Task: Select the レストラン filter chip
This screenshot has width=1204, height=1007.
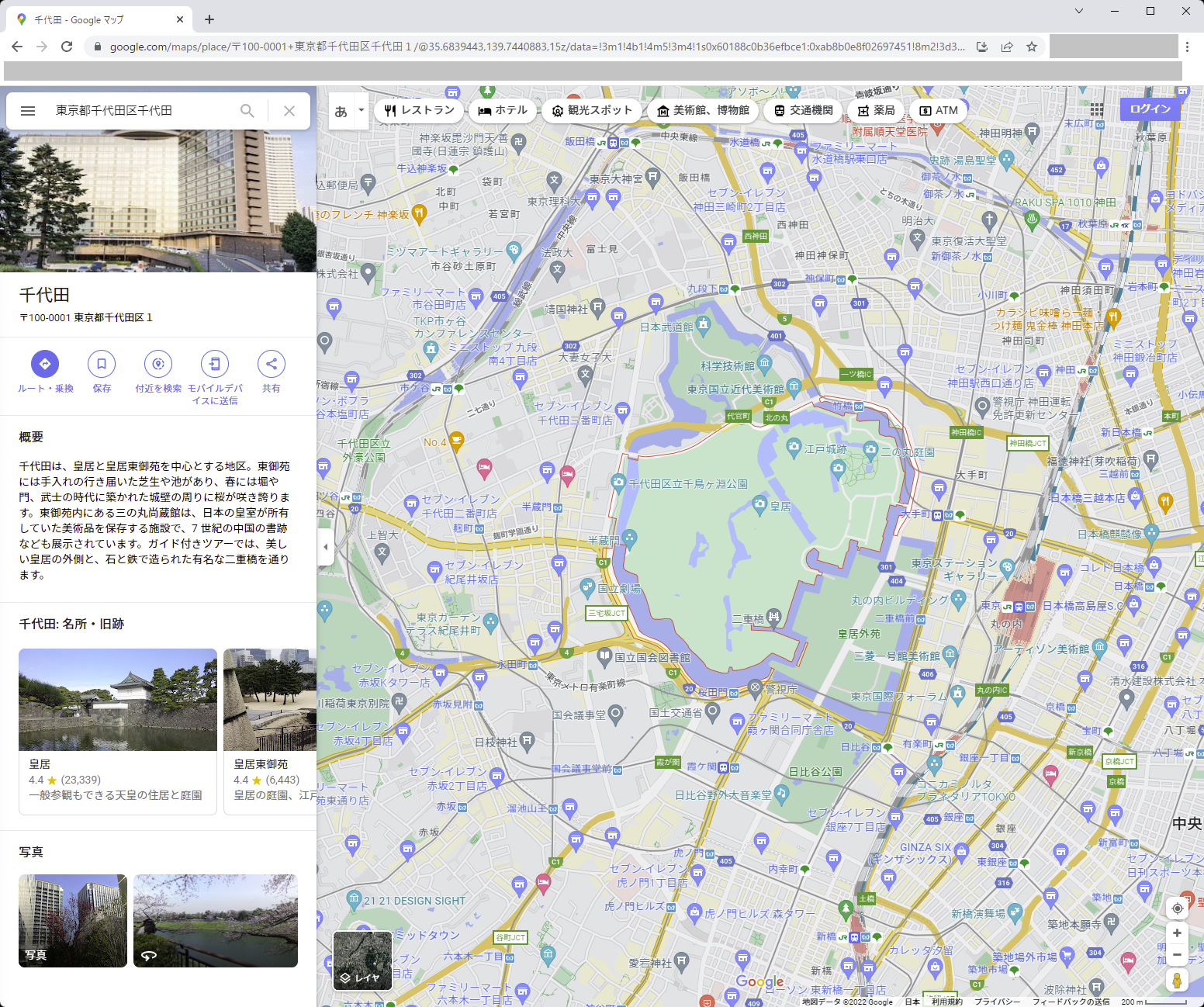Action: (419, 111)
